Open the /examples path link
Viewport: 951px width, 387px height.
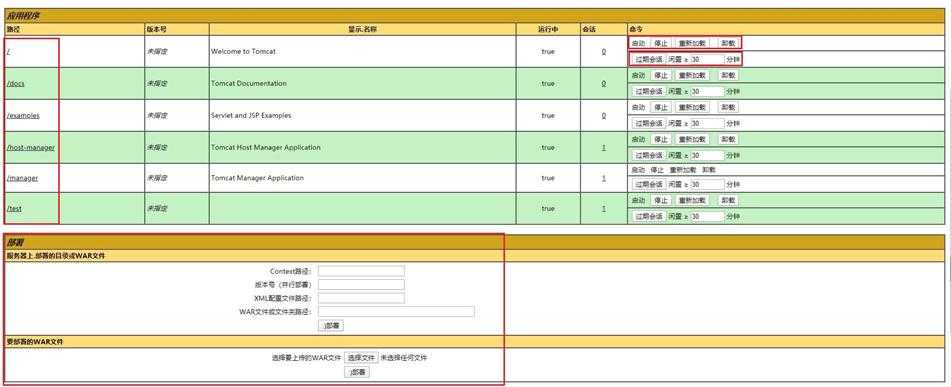click(23, 115)
